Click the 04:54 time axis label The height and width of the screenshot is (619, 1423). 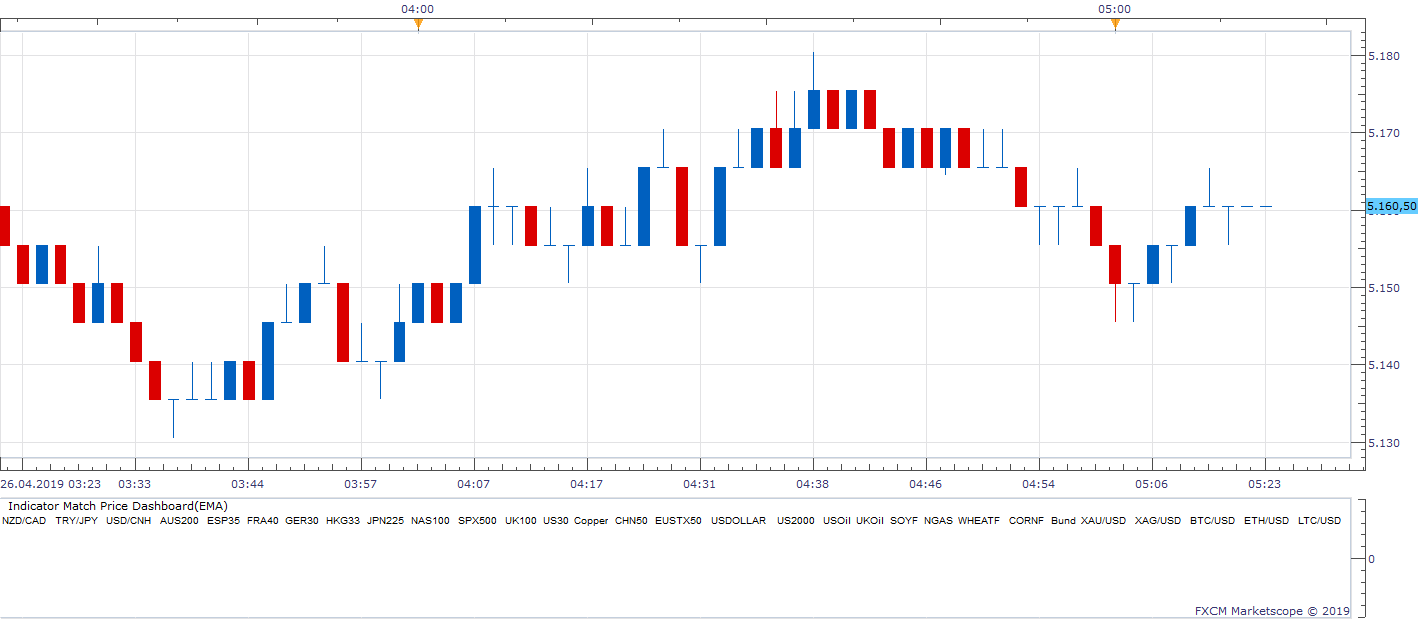[1039, 483]
